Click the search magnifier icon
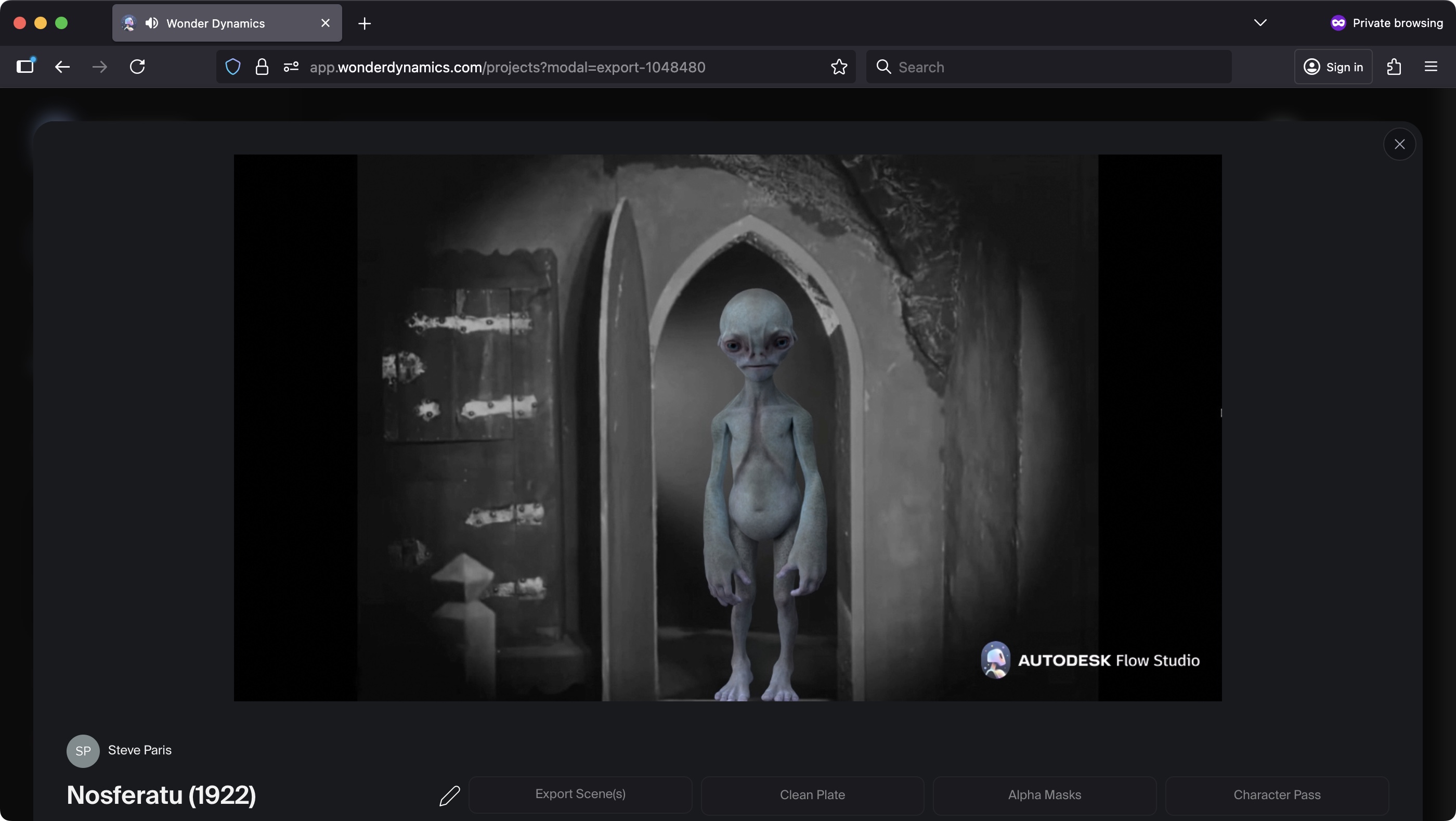1456x821 pixels. pos(883,67)
